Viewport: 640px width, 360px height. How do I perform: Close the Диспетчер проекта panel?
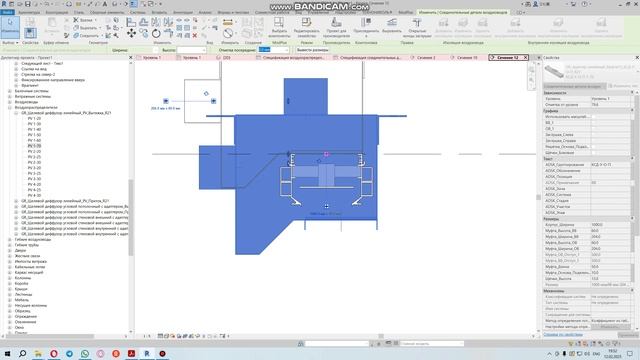[x=131, y=58]
